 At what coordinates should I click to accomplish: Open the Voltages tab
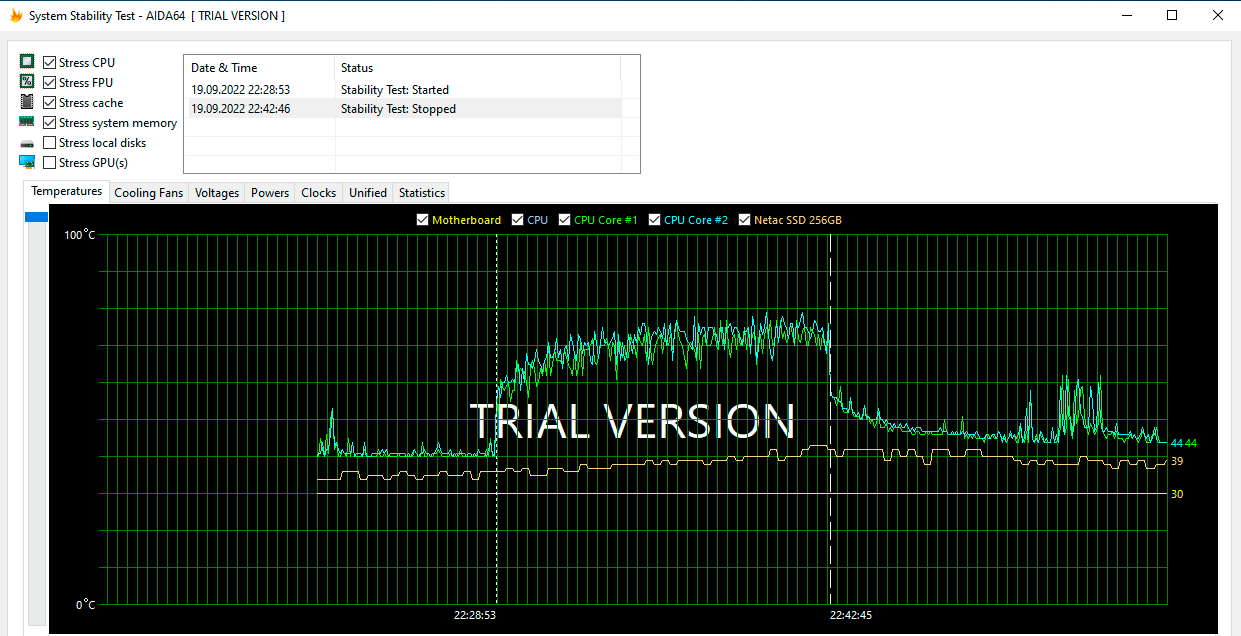click(x=217, y=193)
